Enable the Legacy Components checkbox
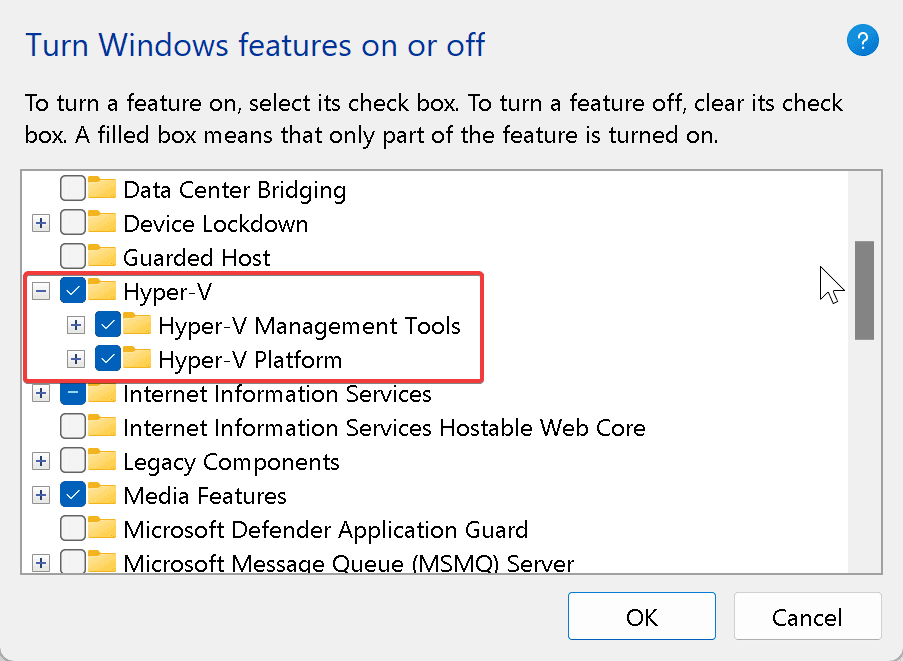This screenshot has width=903, height=661. pyautogui.click(x=73, y=460)
